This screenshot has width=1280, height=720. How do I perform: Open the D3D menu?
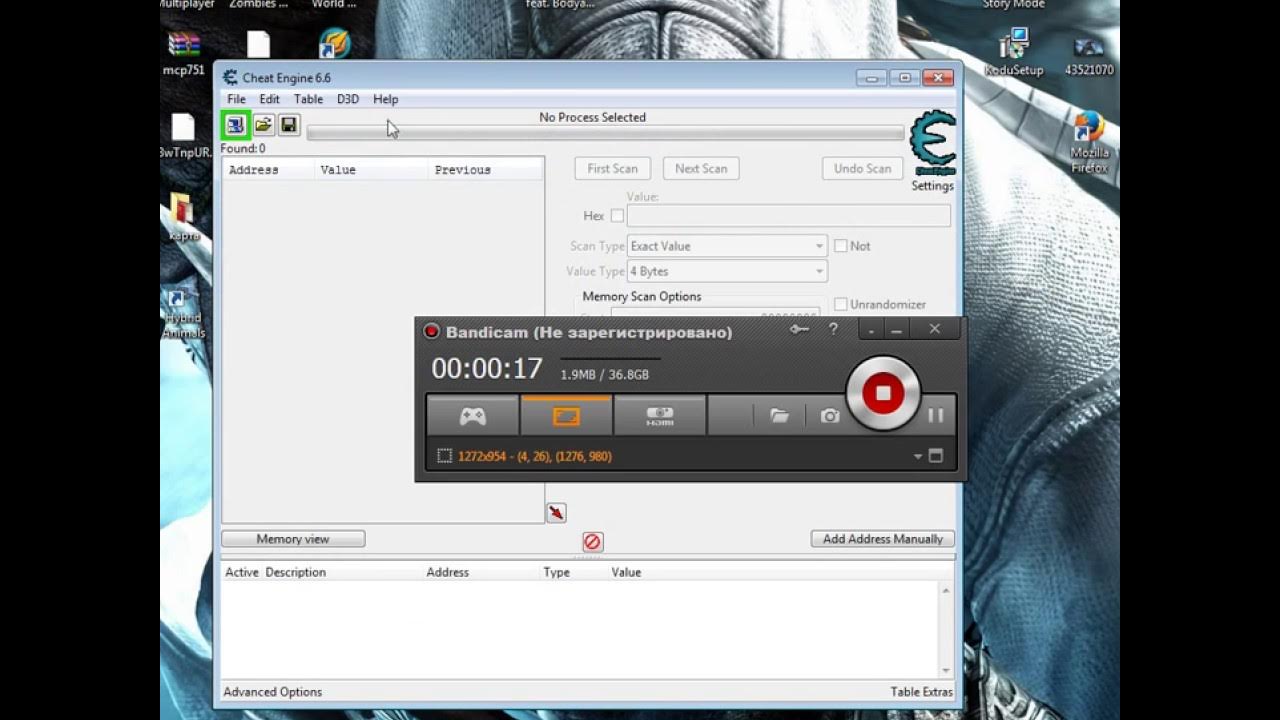347,99
